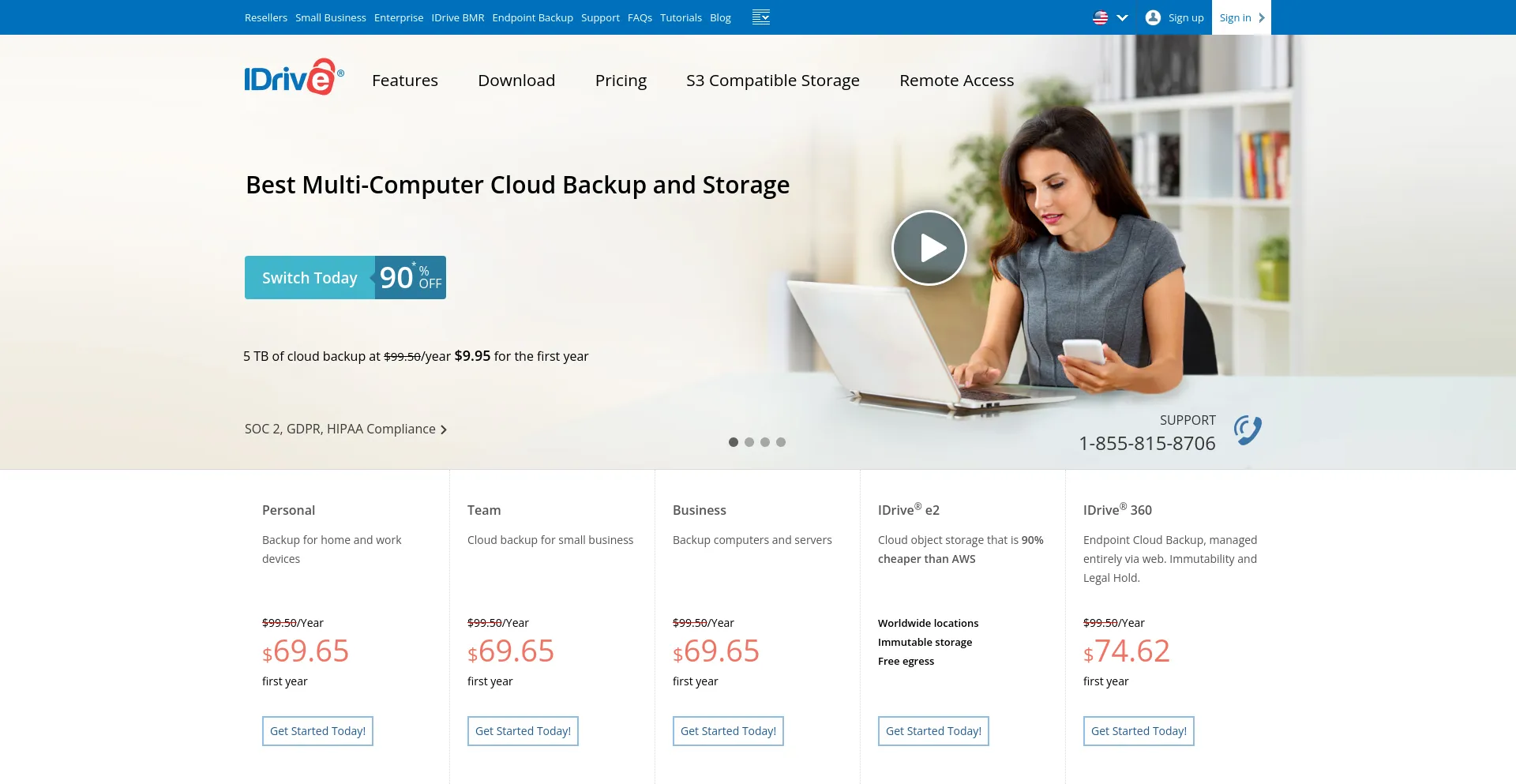Viewport: 1516px width, 784px height.
Task: Click the user avatar icon beside Sign up
Action: click(x=1153, y=17)
